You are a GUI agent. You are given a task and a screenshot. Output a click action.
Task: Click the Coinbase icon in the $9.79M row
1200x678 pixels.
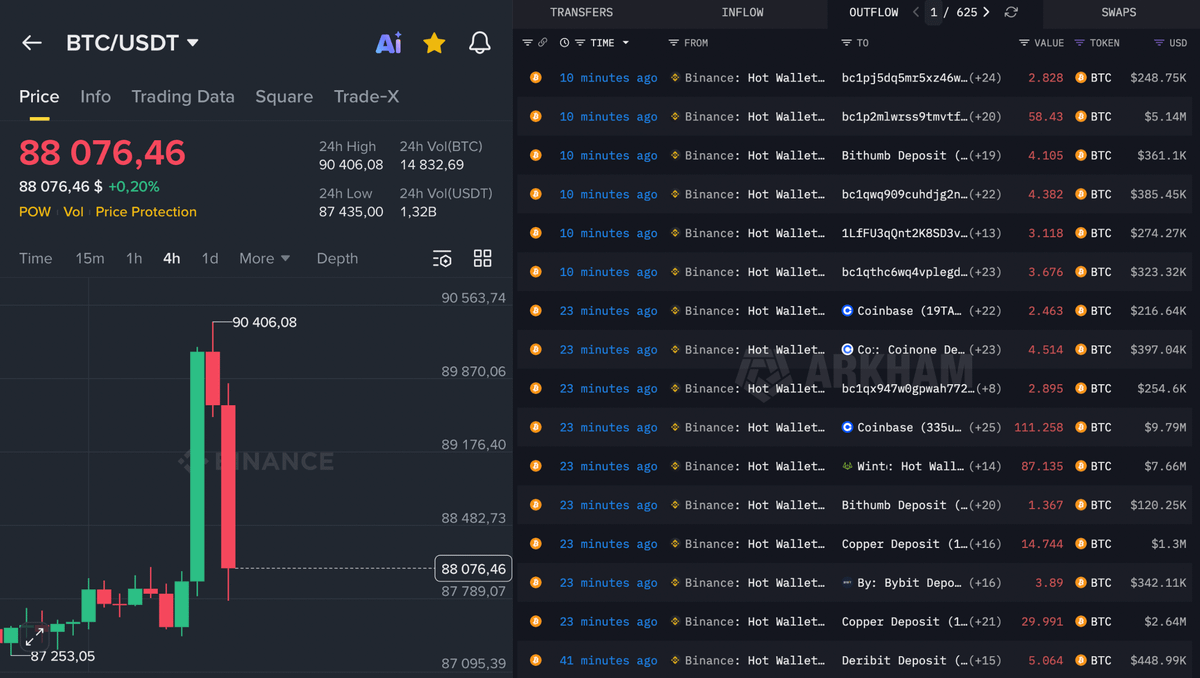pos(848,427)
